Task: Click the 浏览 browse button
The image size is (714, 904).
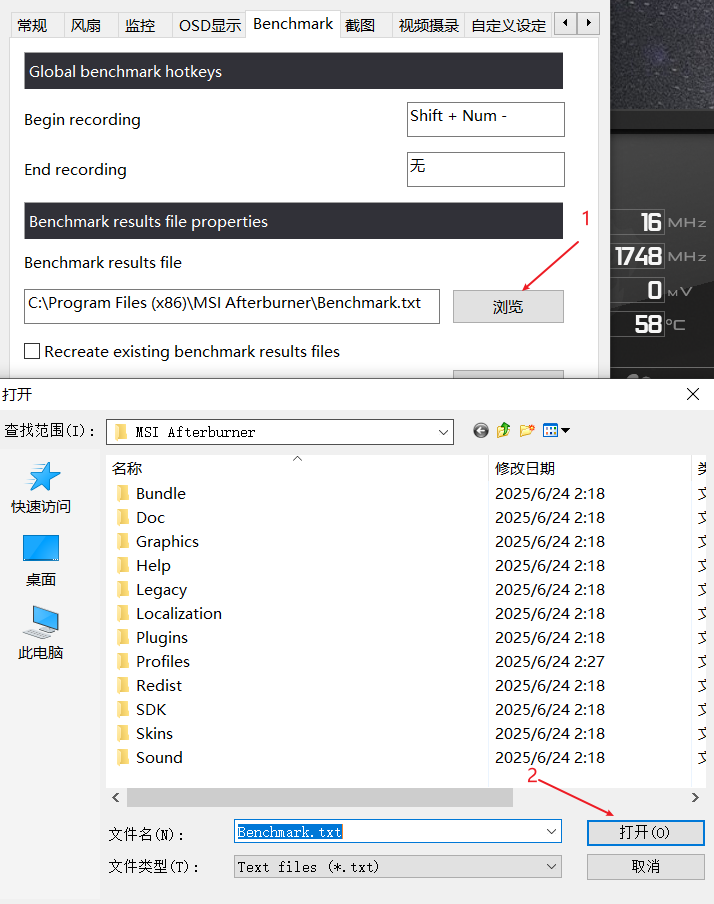Action: click(508, 306)
